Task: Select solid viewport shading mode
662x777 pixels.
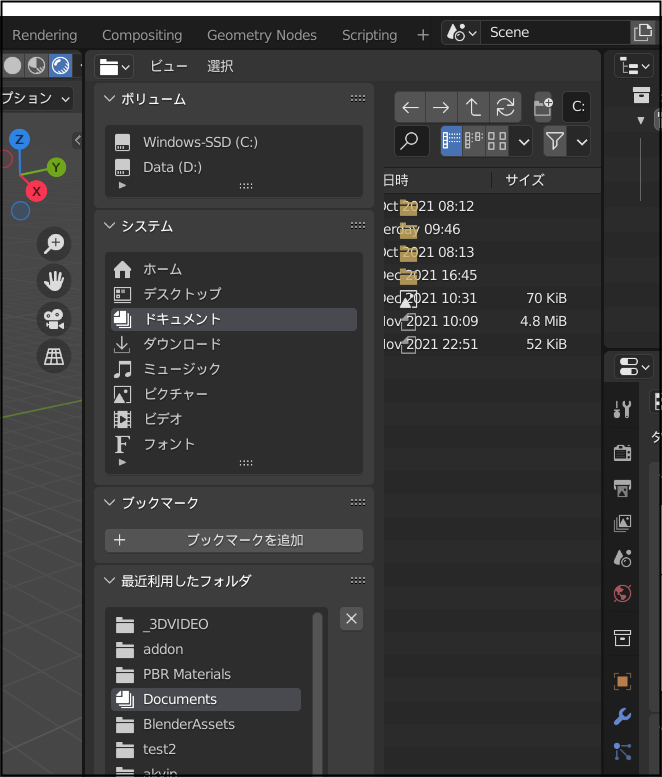Action: (13, 65)
